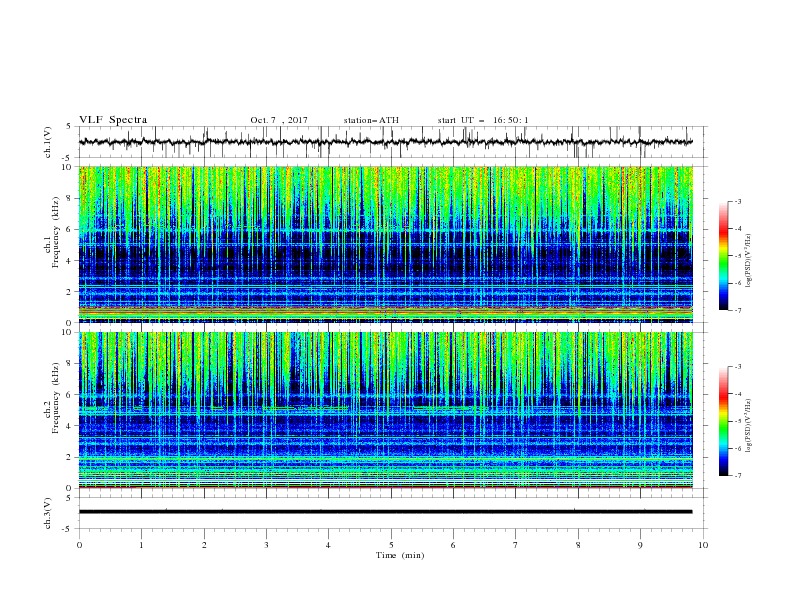The image size is (792, 612).
Task: Click the log(PSD) label beside ch.1 colorbar
Action: pos(748,261)
